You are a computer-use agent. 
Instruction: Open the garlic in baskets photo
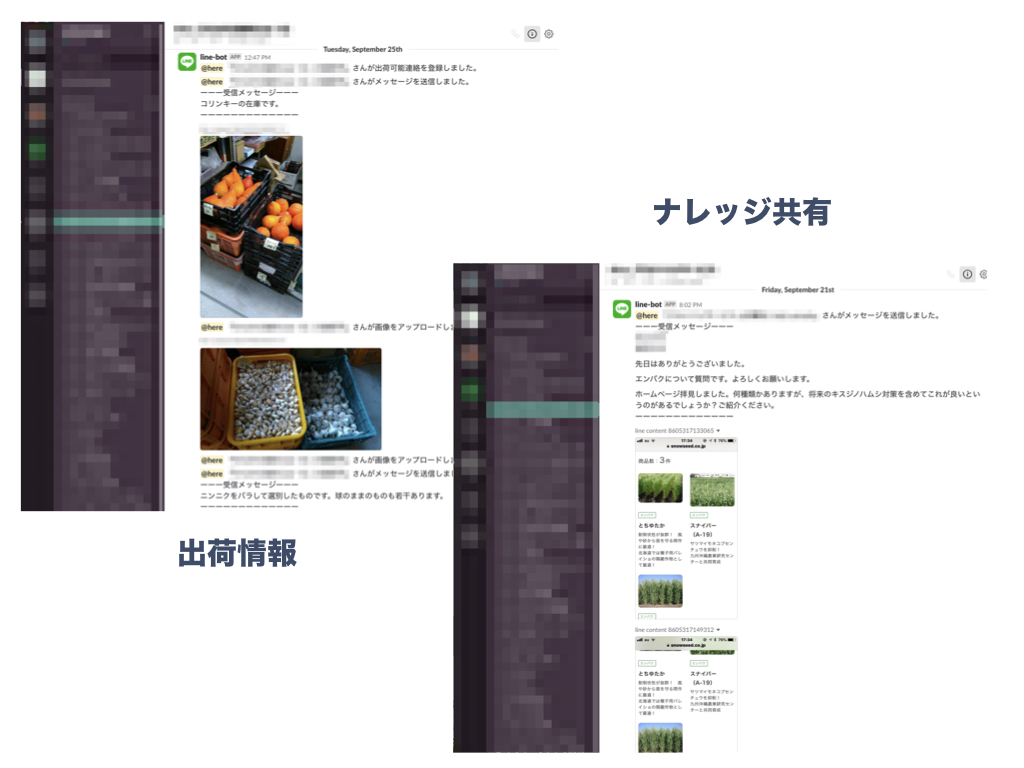pyautogui.click(x=291, y=399)
